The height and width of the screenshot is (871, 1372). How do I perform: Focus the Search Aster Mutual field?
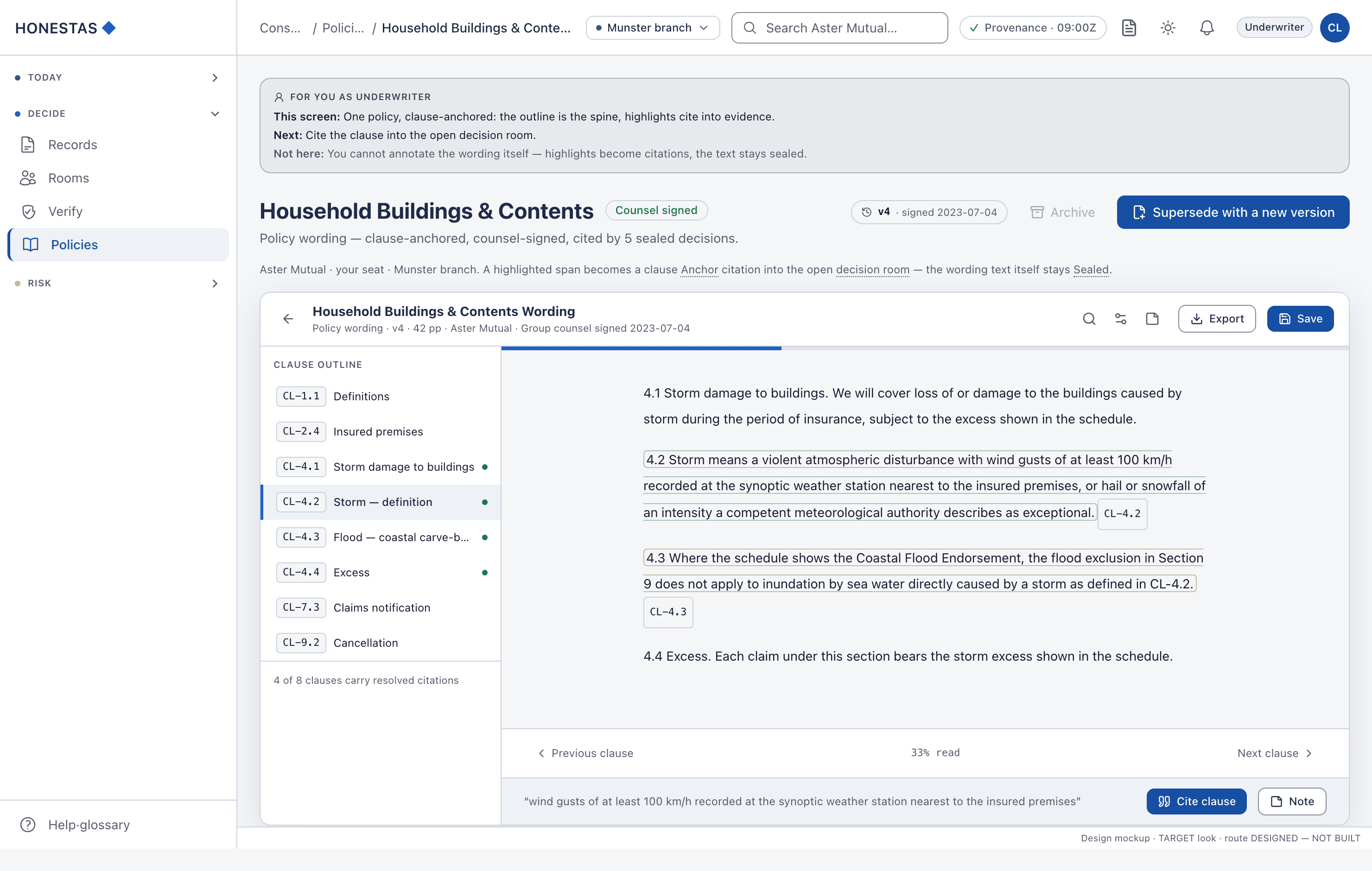(839, 28)
